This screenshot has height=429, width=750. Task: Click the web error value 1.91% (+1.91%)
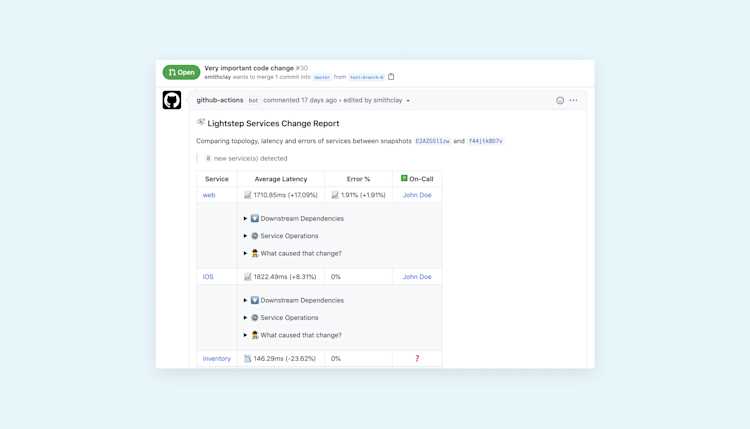click(x=363, y=195)
